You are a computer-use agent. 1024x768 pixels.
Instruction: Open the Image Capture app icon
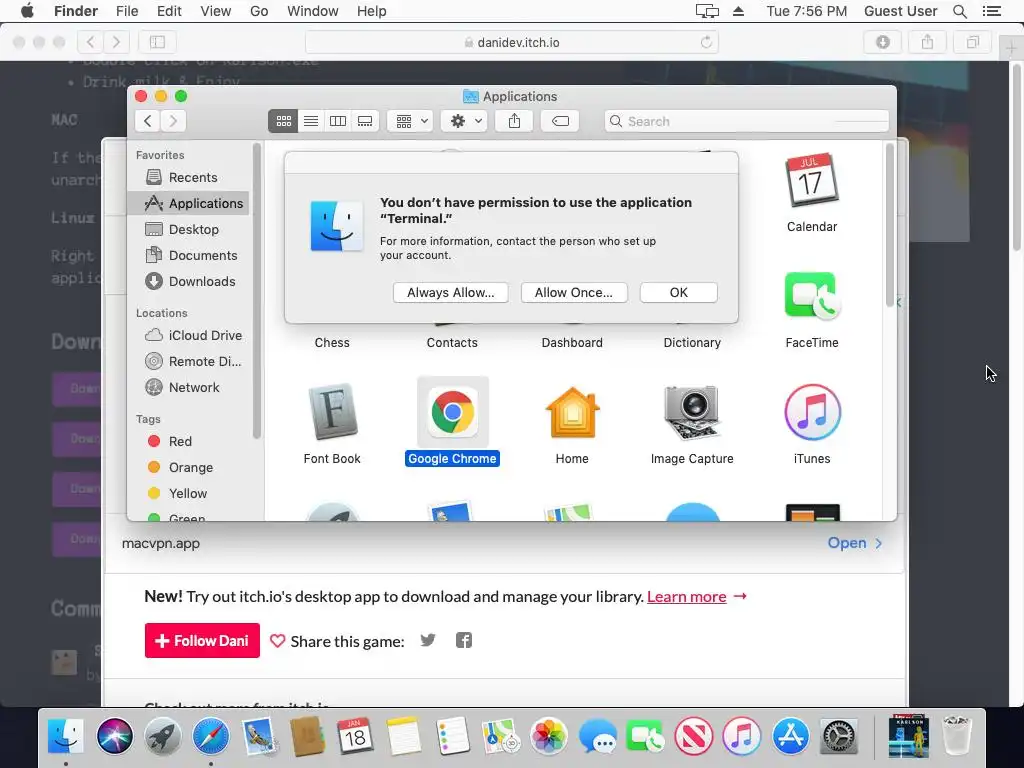click(x=692, y=412)
